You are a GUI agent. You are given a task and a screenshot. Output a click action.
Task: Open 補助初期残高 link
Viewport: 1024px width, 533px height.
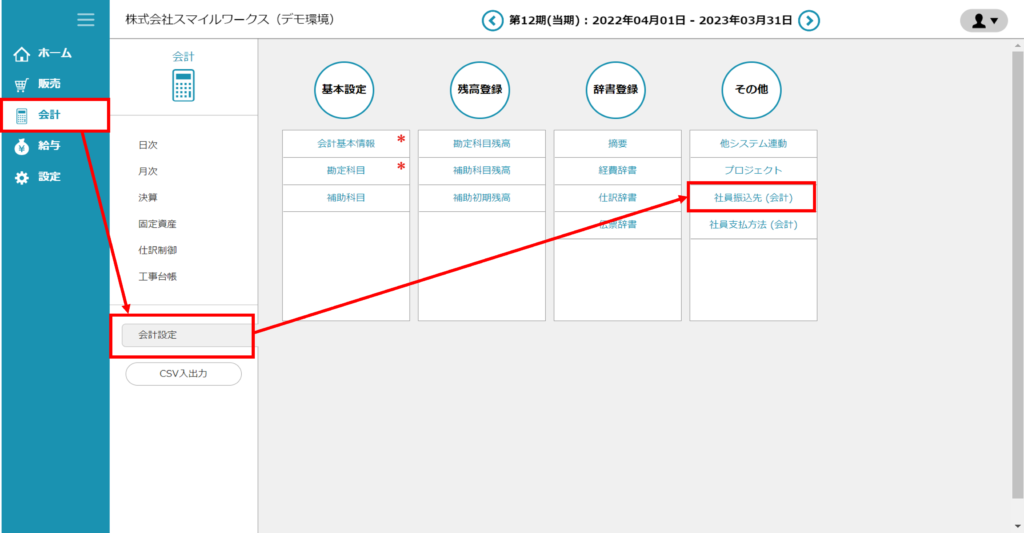(x=482, y=198)
